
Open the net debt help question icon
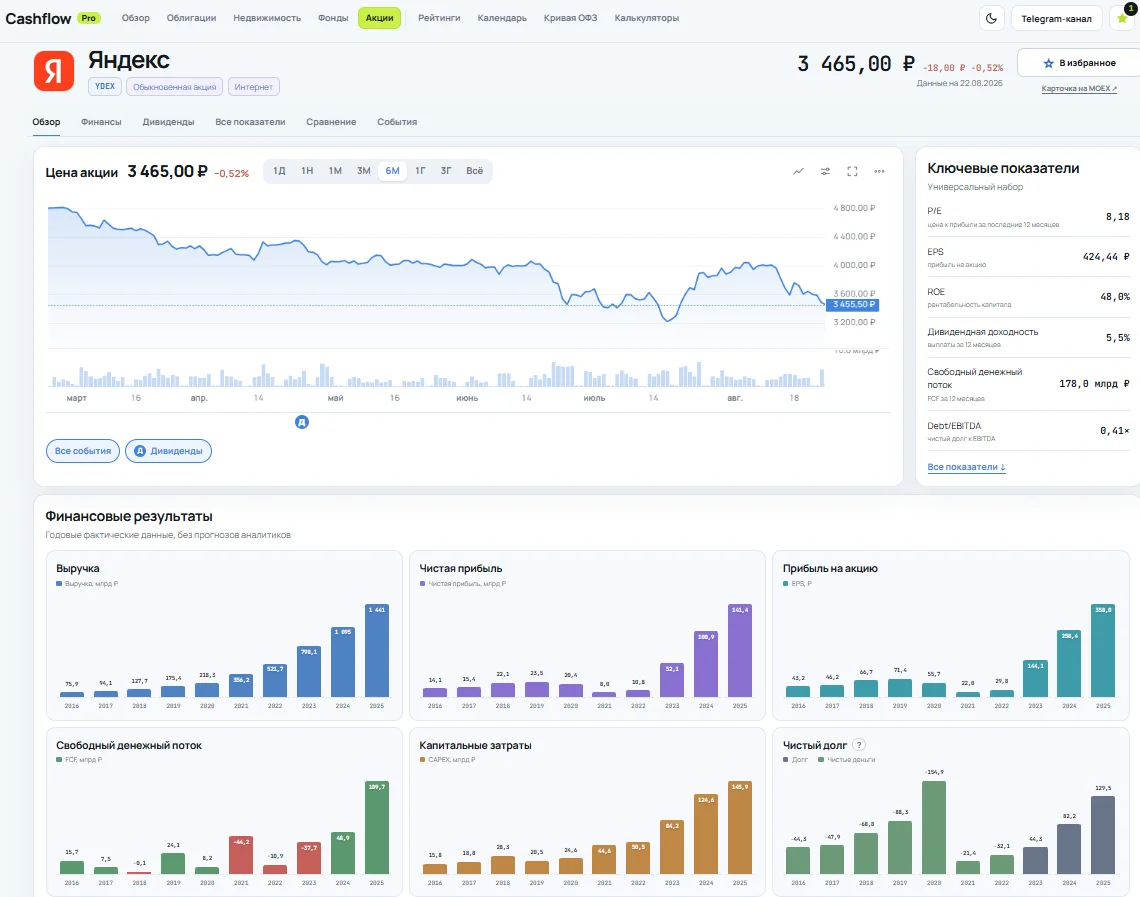click(859, 745)
